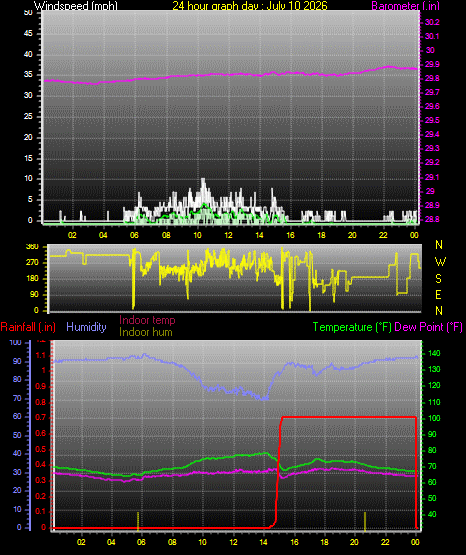
Task: Click the magenta "Dew Point (°F)" legend label
Action: 428,327
